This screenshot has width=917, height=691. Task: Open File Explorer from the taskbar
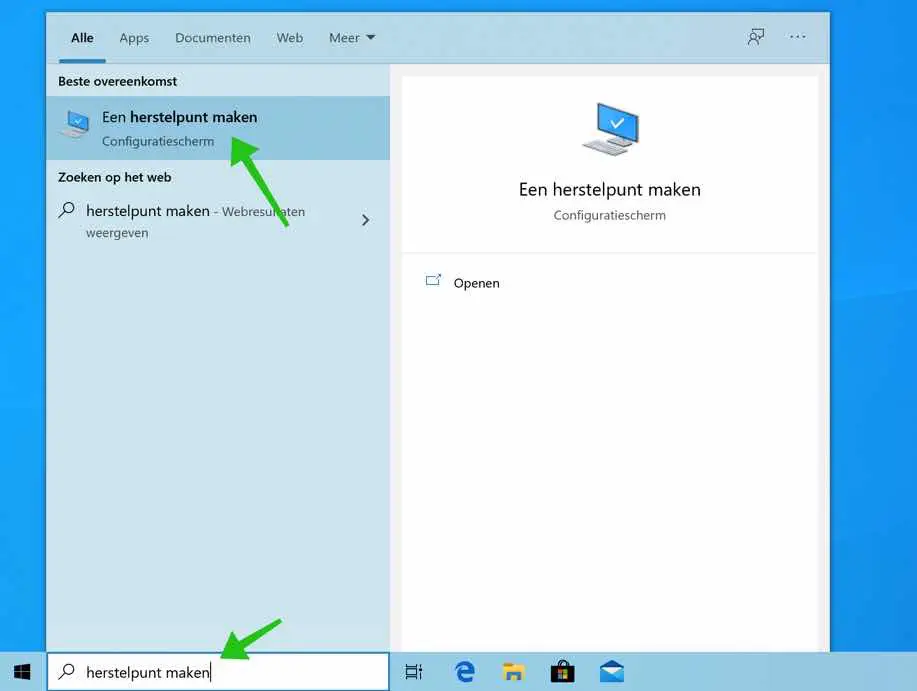pyautogui.click(x=513, y=672)
